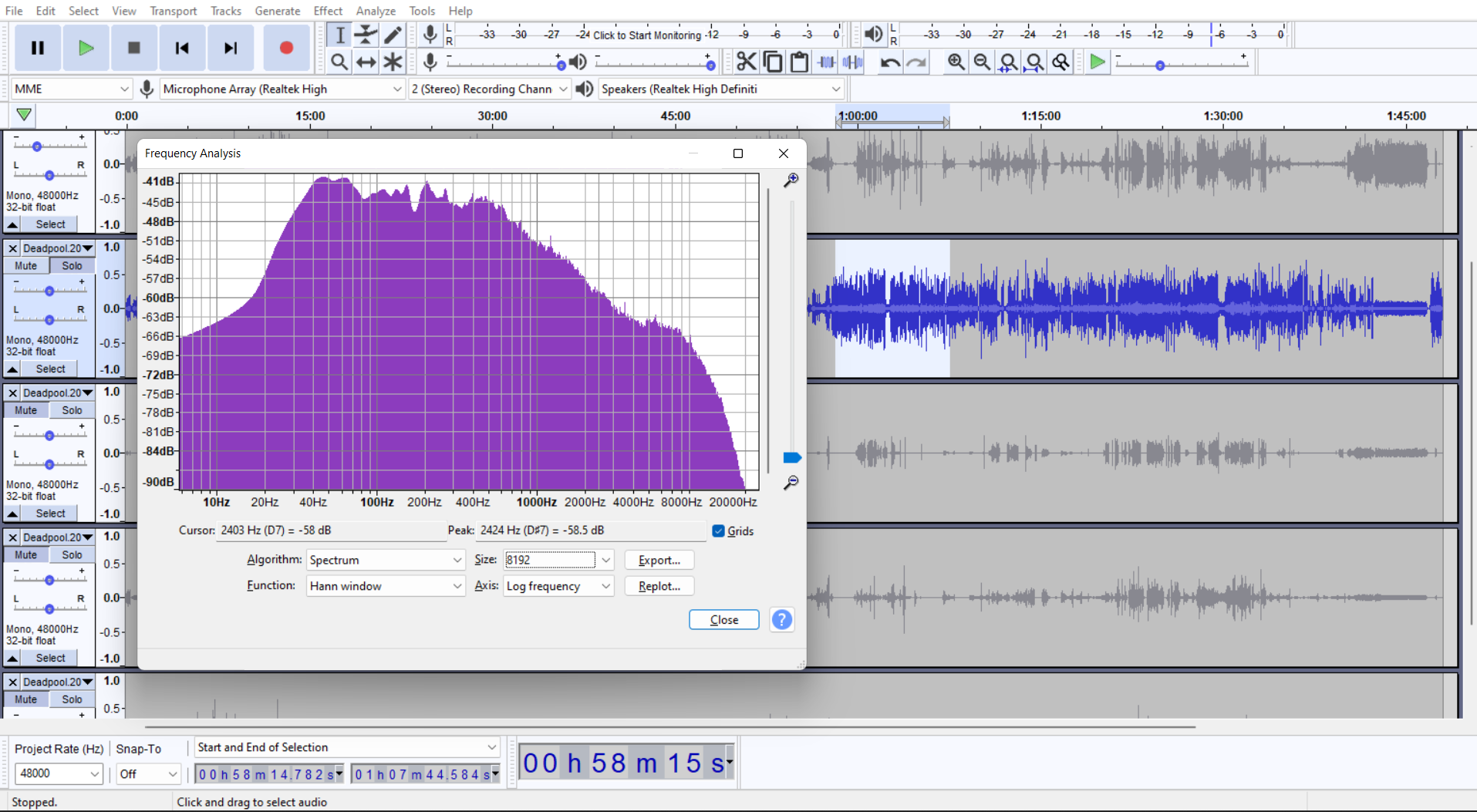Click the Copy icon in toolbar
The image size is (1477, 812).
click(x=772, y=62)
